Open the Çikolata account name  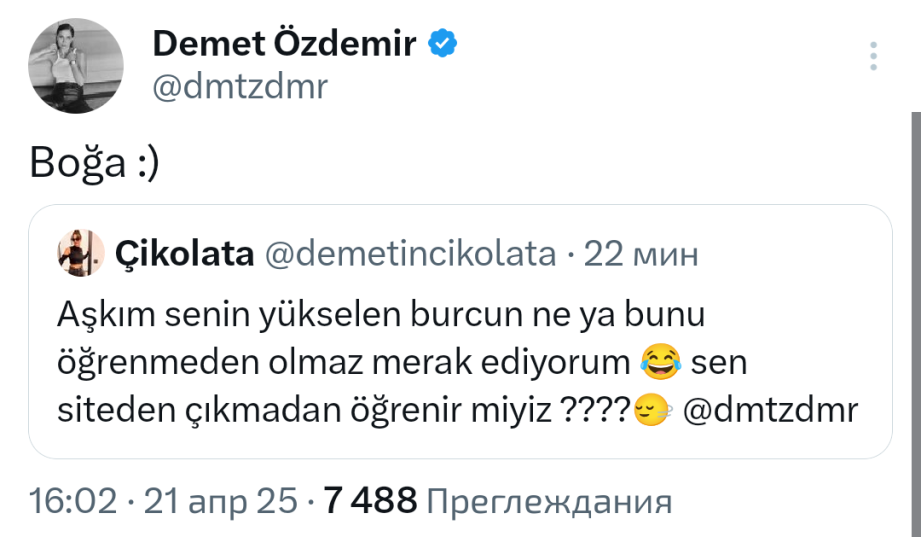tap(185, 254)
